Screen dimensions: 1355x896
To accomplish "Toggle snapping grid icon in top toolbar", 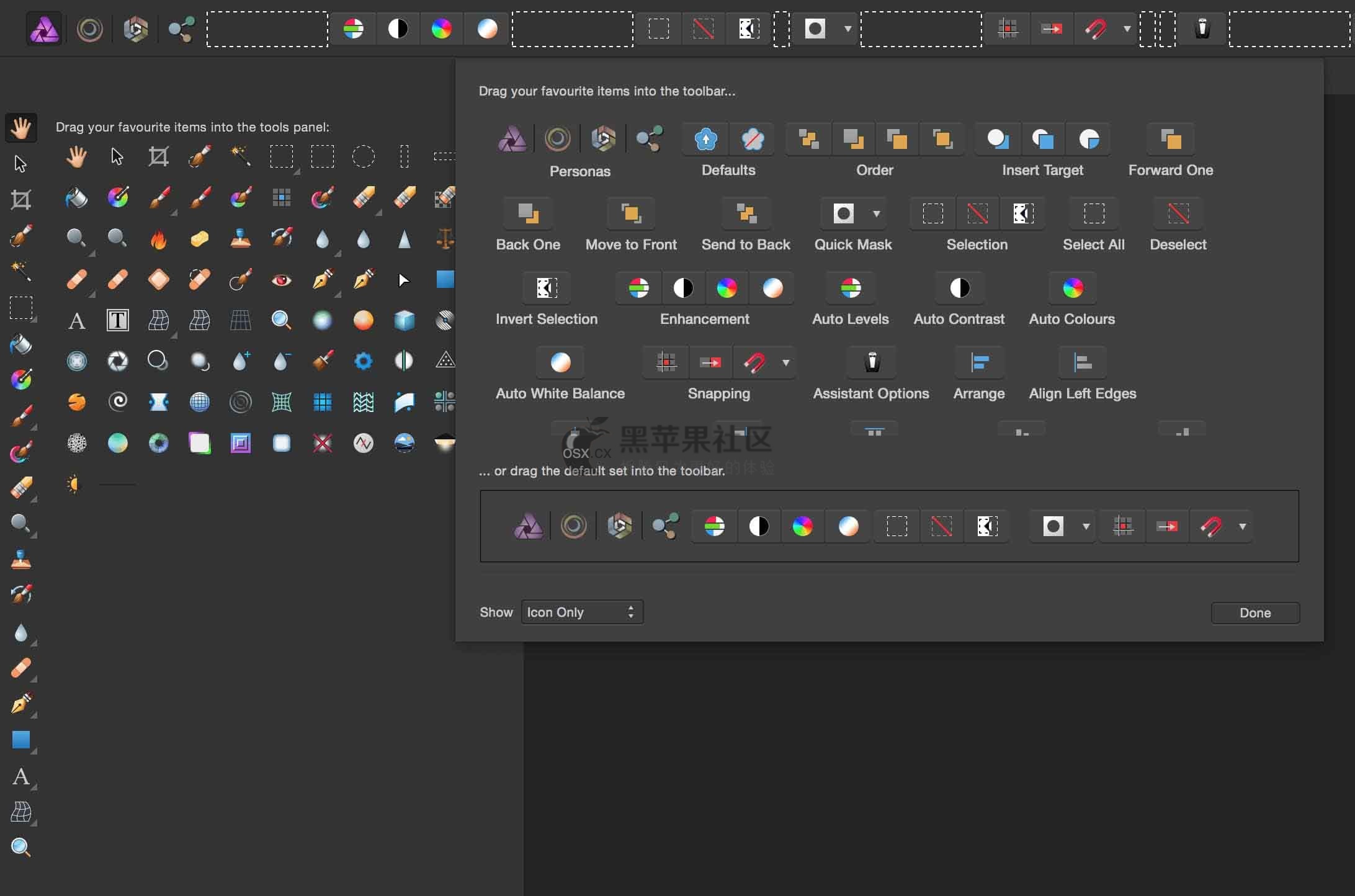I will (1008, 29).
